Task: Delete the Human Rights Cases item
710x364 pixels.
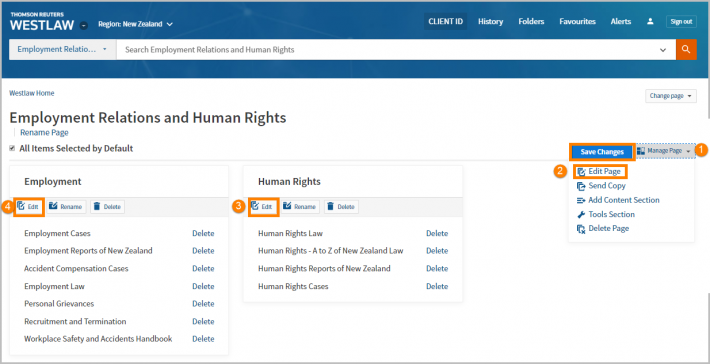Action: tap(437, 286)
